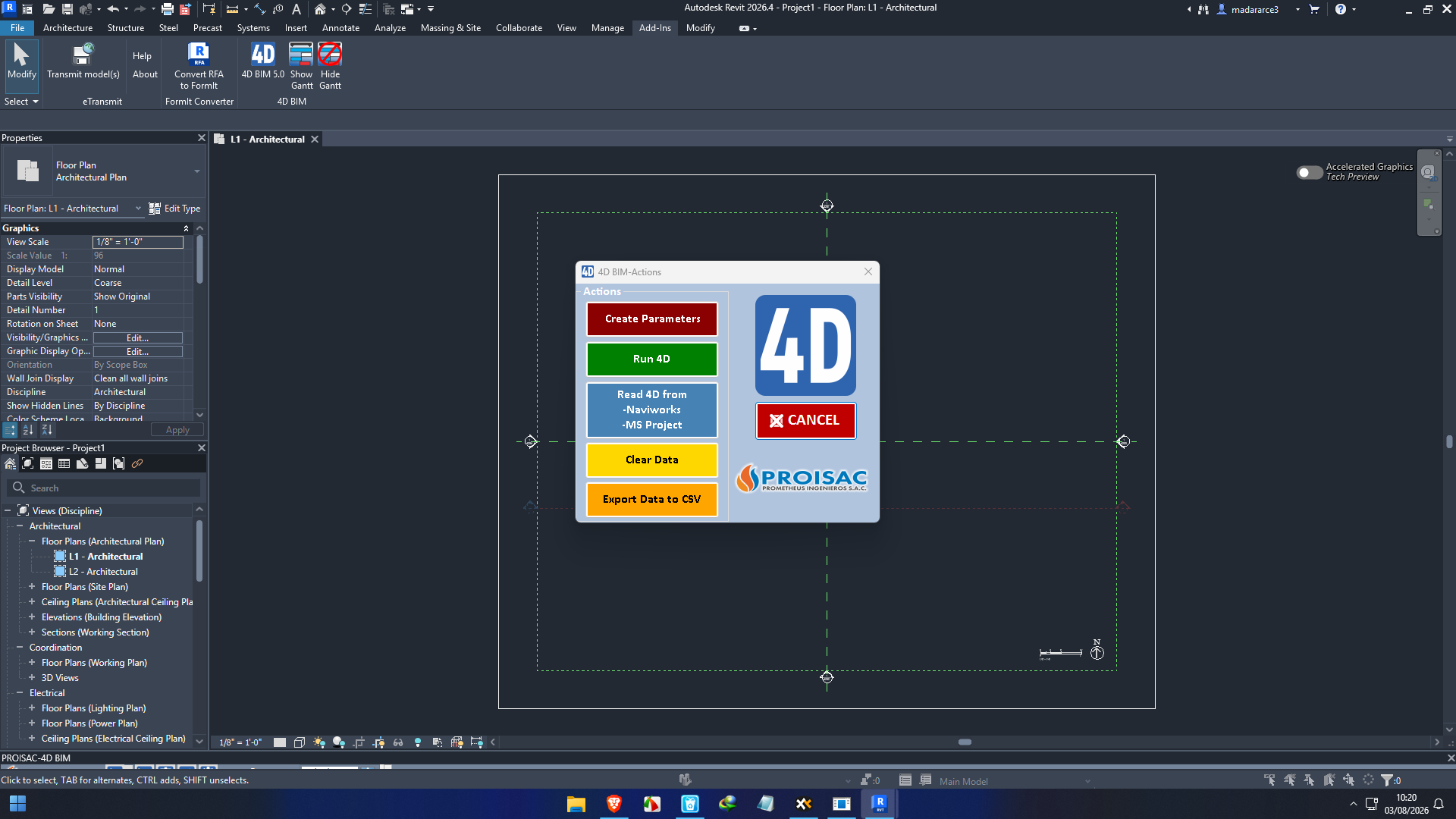Save project with the floppy disk icon
This screenshot has height=819, width=1456.
[x=67, y=9]
